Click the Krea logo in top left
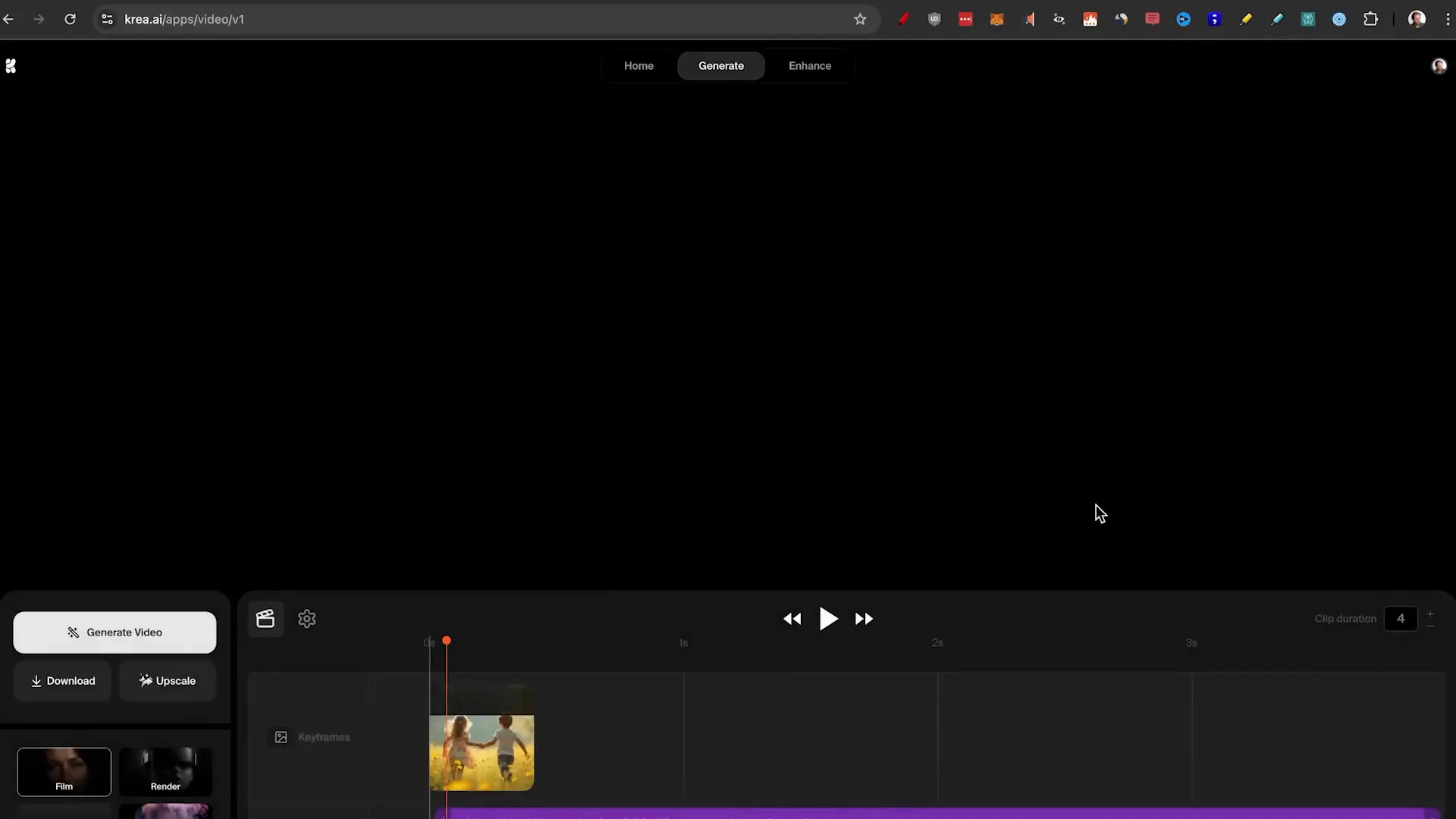Viewport: 1456px width, 819px height. 11,66
